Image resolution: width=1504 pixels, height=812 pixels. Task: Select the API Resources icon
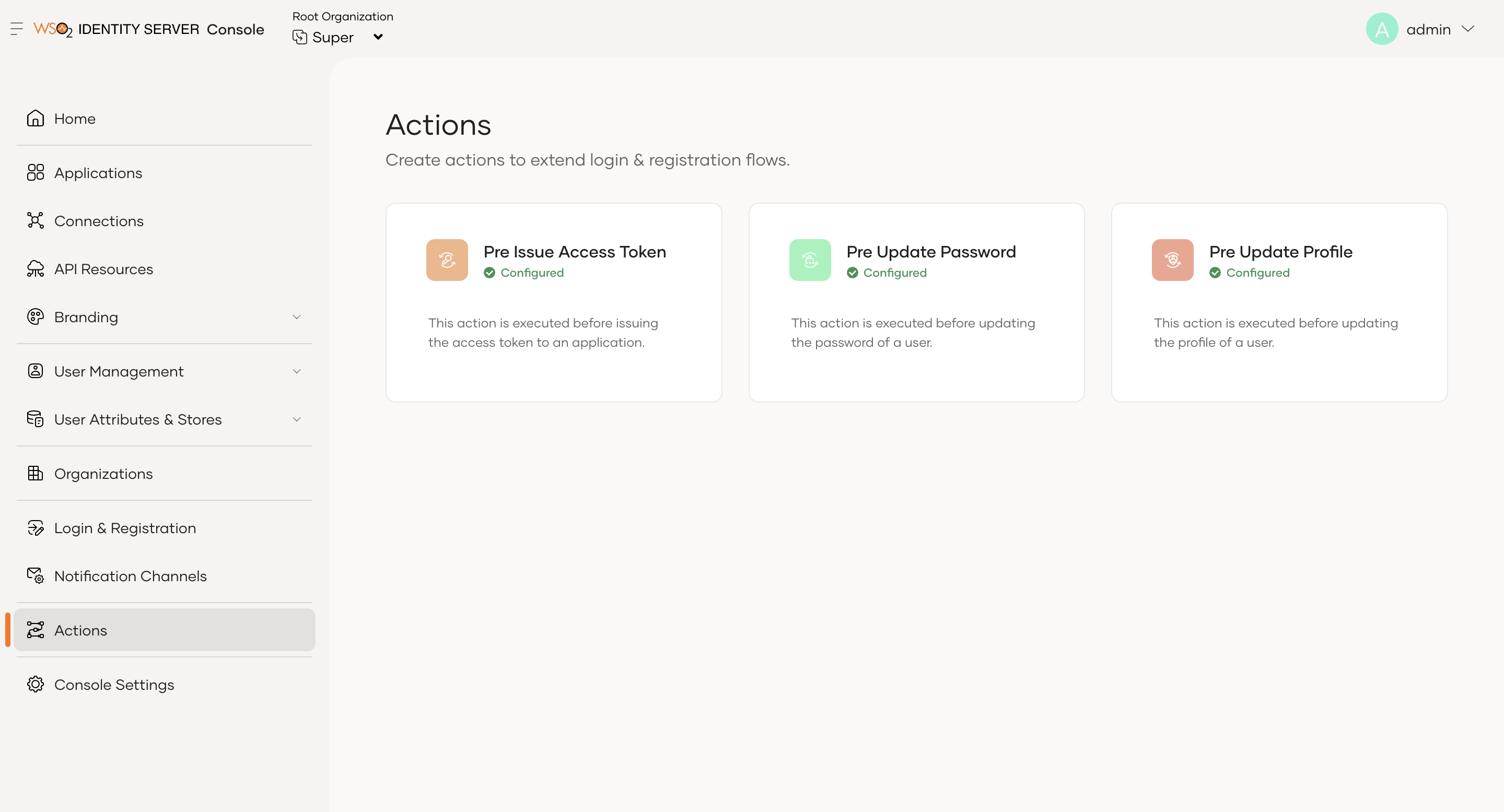pos(36,268)
